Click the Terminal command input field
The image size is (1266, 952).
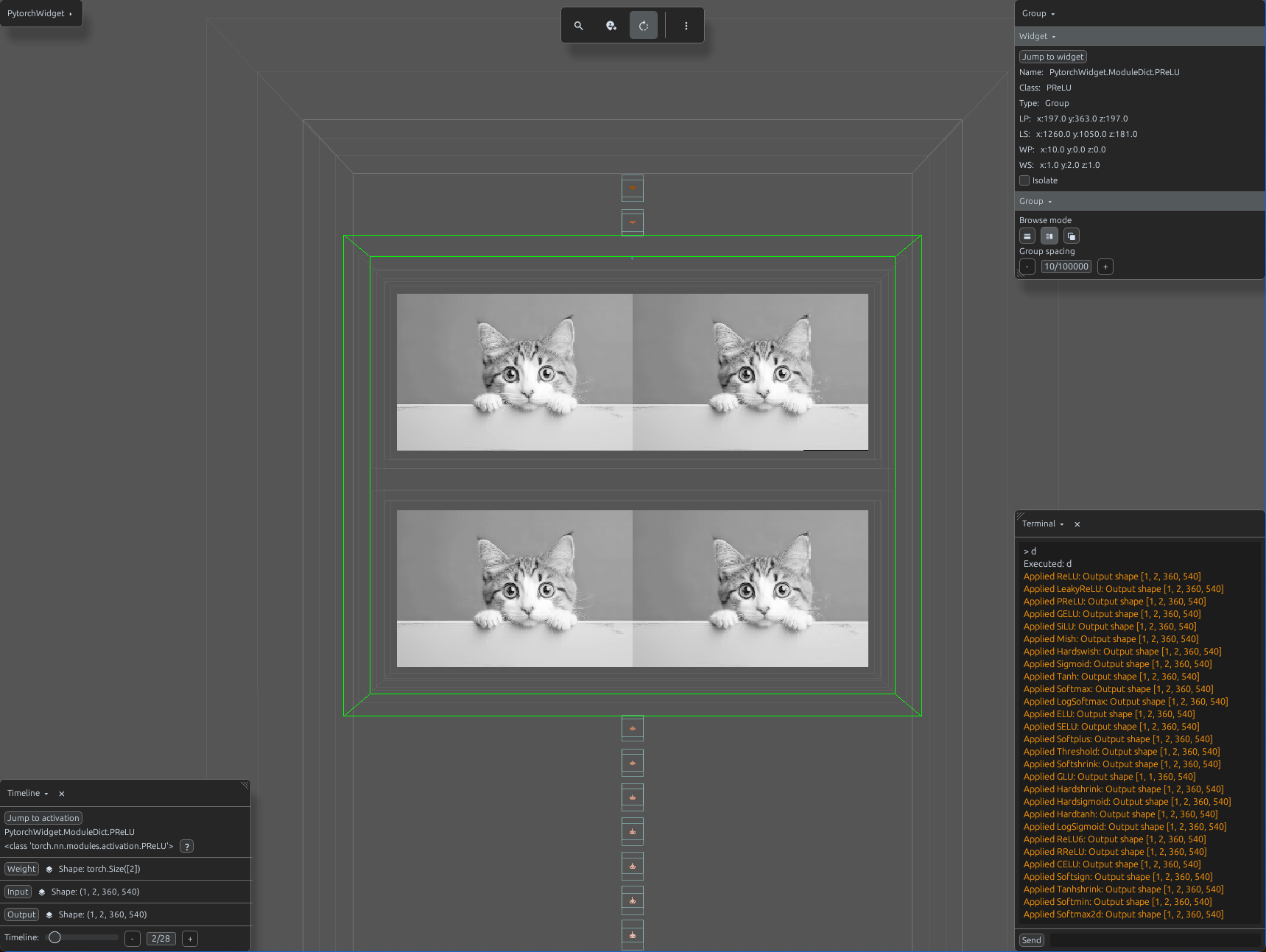pos(1155,940)
